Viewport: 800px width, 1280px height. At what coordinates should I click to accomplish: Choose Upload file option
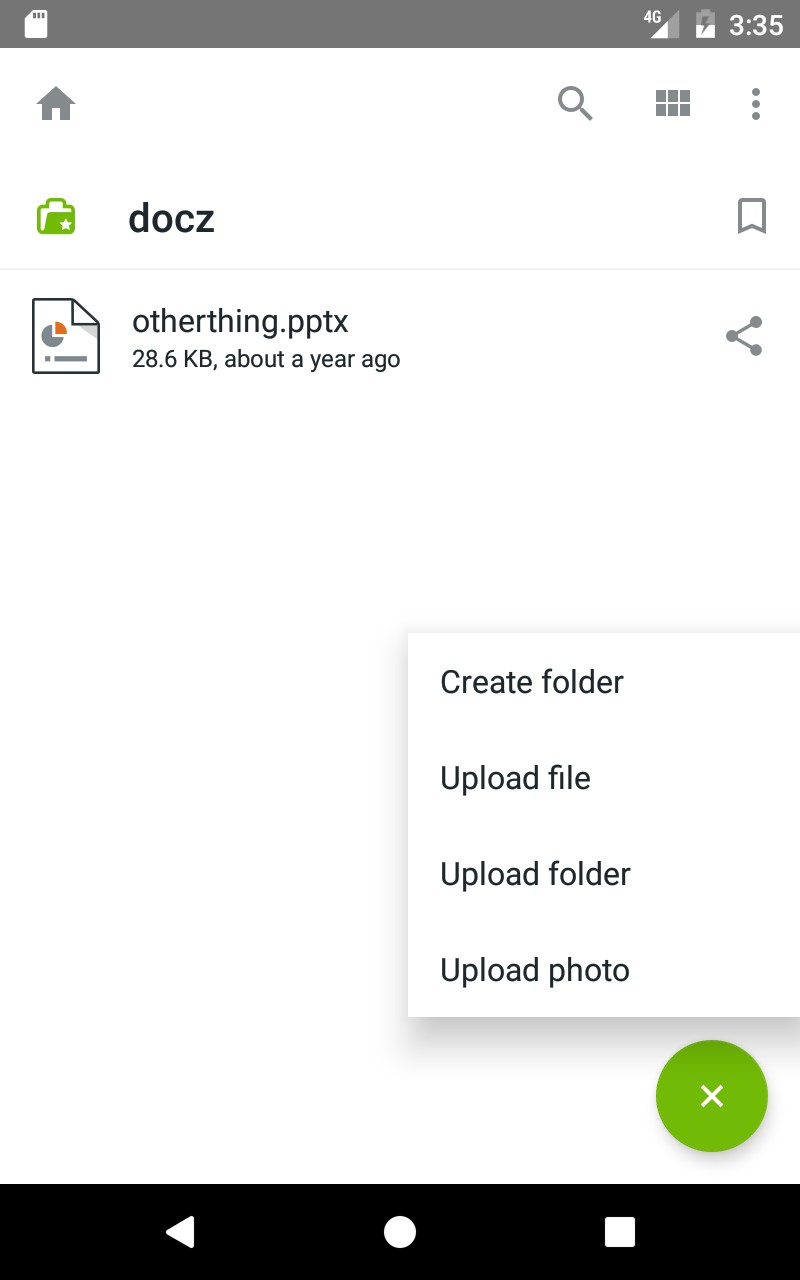pos(516,778)
